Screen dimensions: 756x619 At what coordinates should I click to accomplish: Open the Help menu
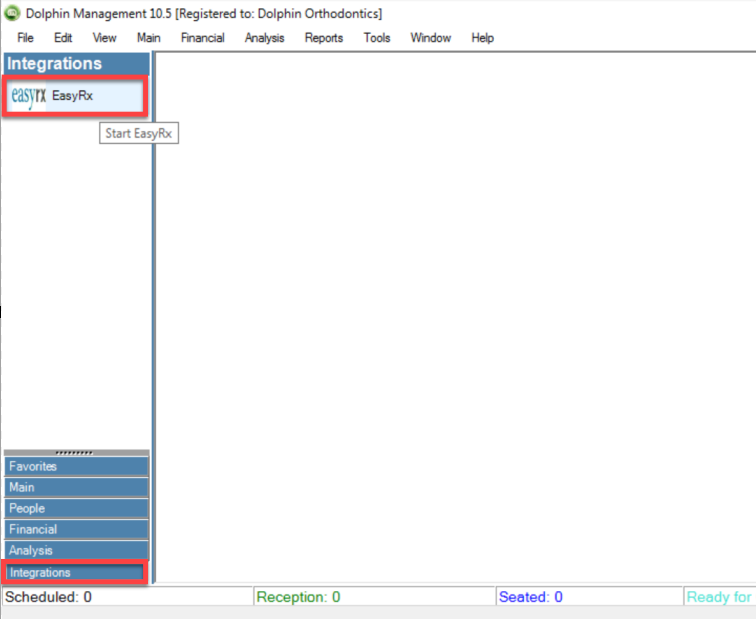pos(483,38)
